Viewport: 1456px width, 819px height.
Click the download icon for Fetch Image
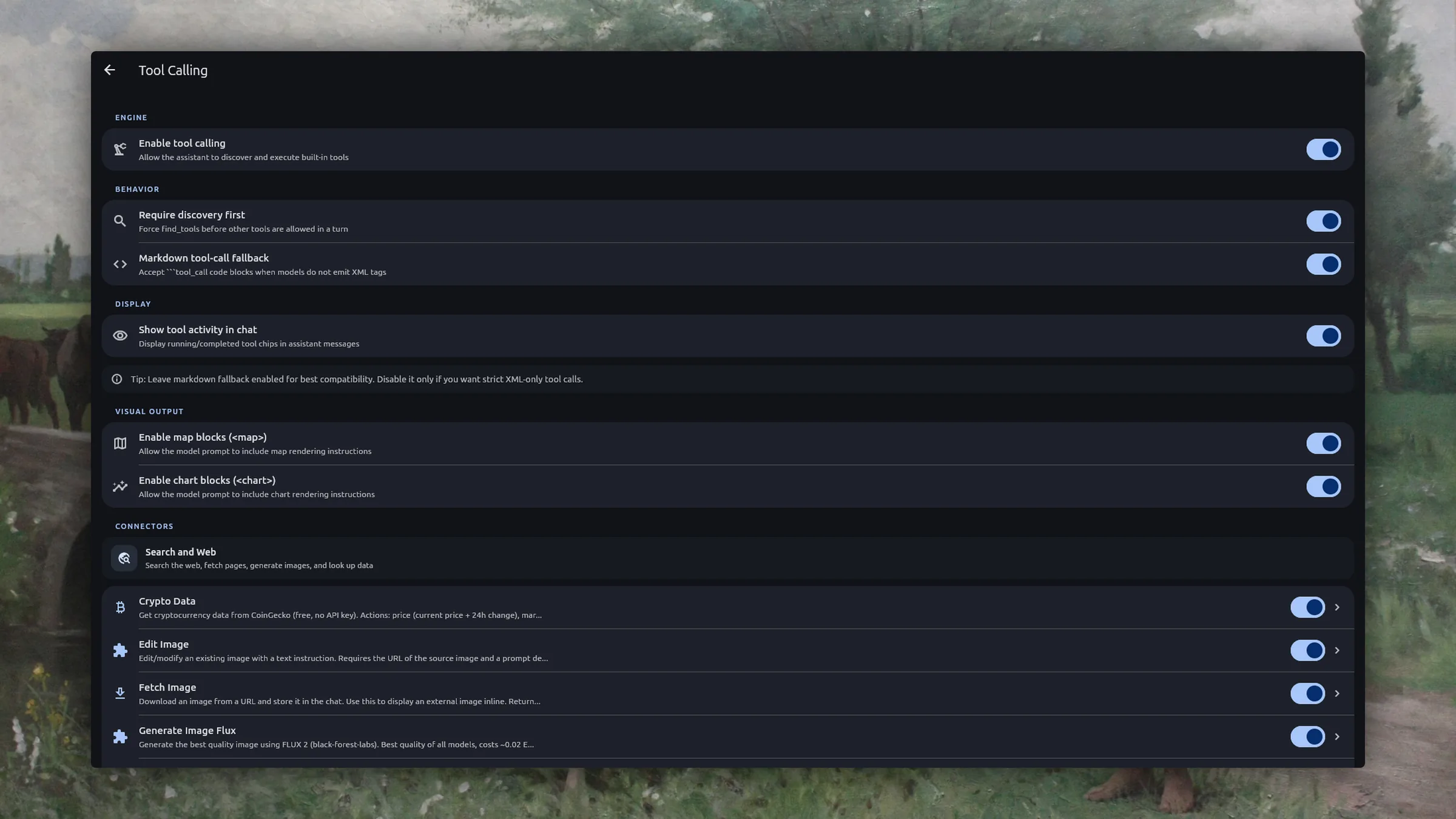coord(120,693)
